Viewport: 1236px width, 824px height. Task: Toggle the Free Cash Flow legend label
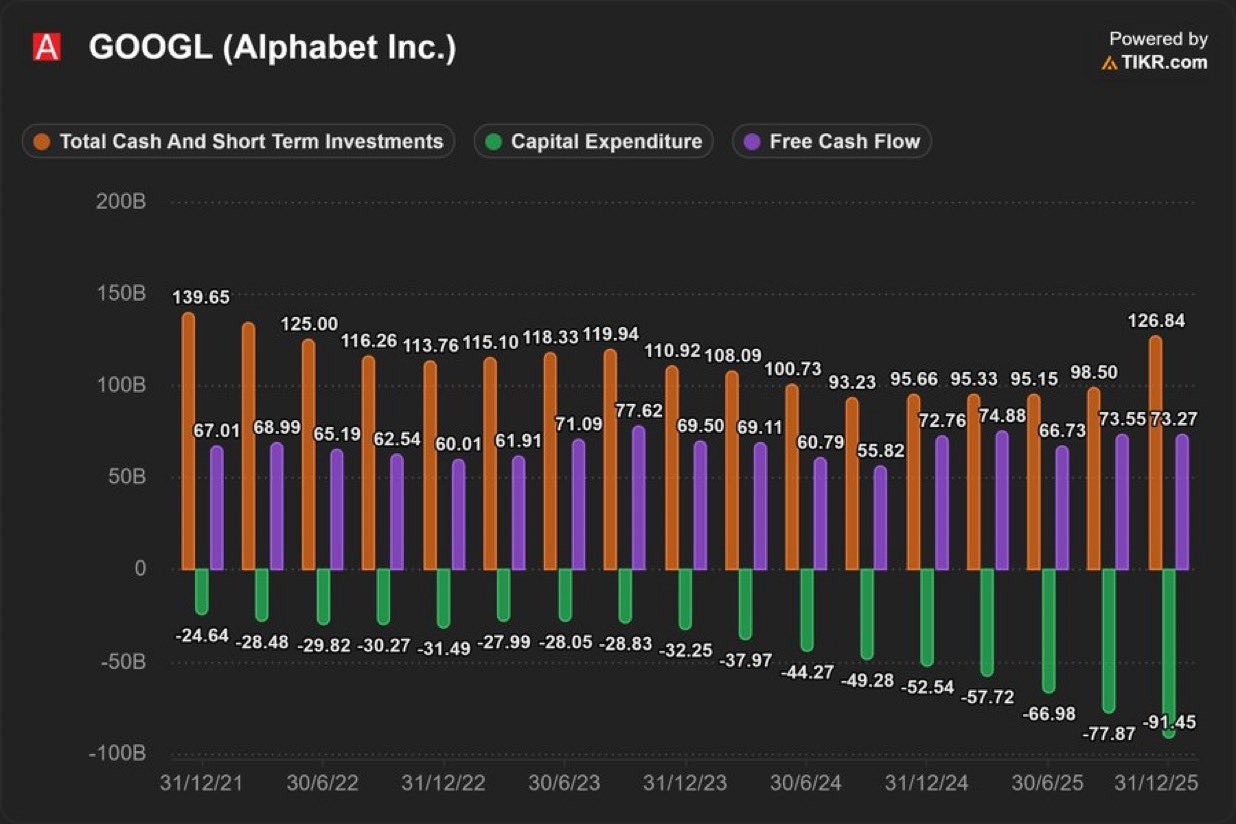coord(844,142)
